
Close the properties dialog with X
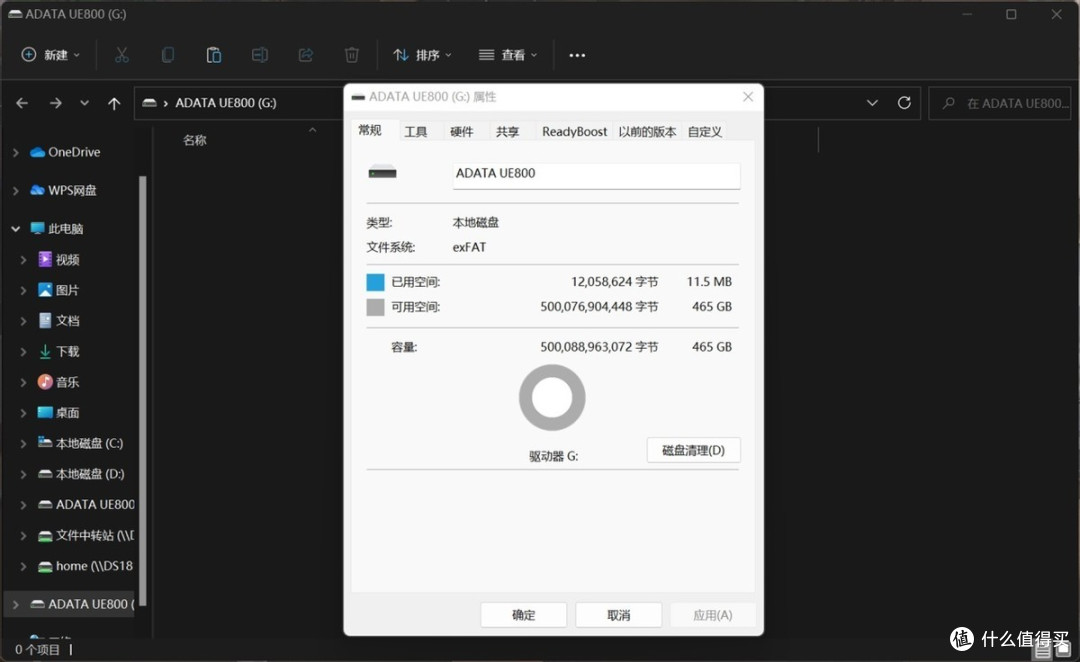(x=748, y=97)
